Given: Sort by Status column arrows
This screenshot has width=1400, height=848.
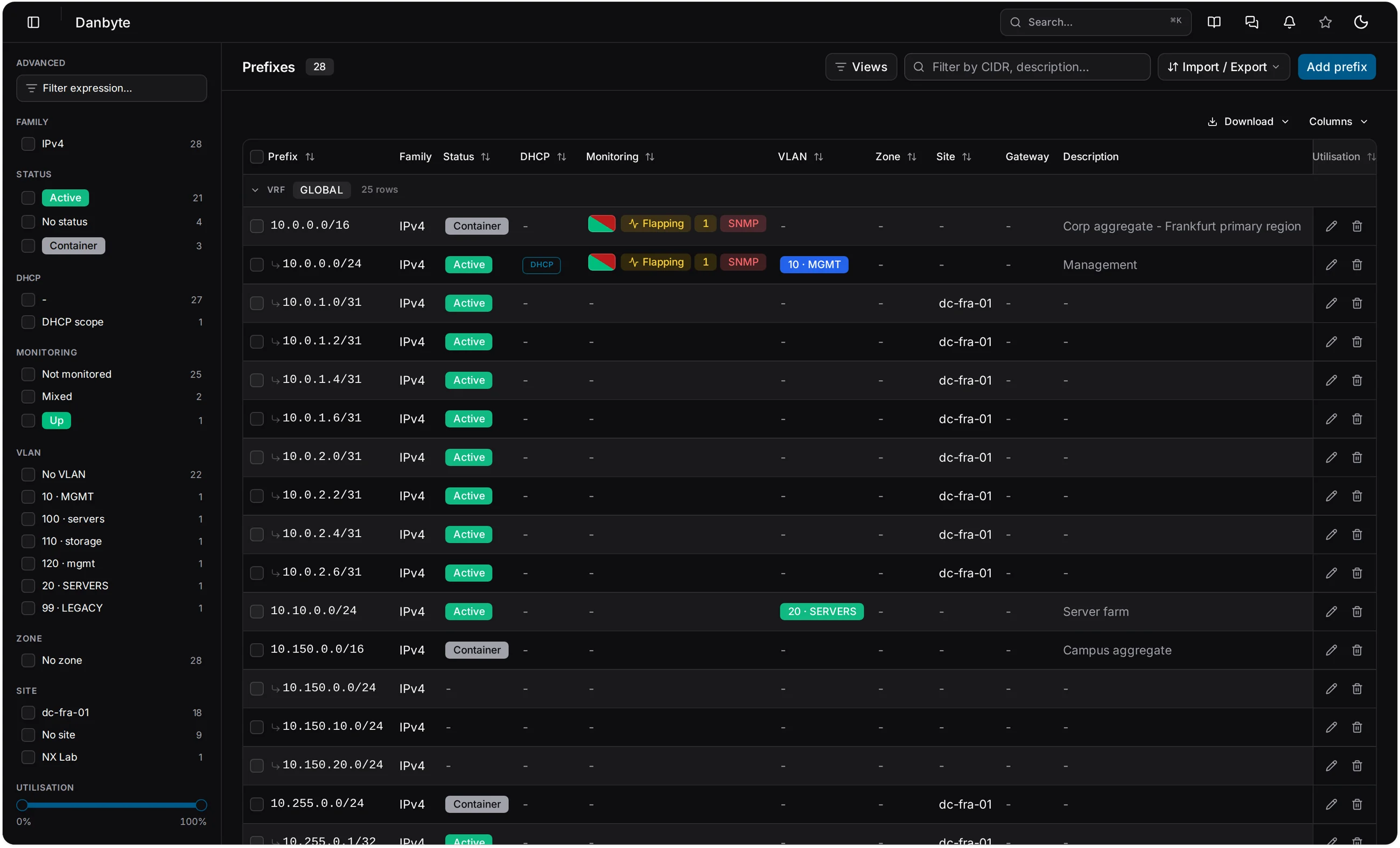Looking at the screenshot, I should (485, 157).
